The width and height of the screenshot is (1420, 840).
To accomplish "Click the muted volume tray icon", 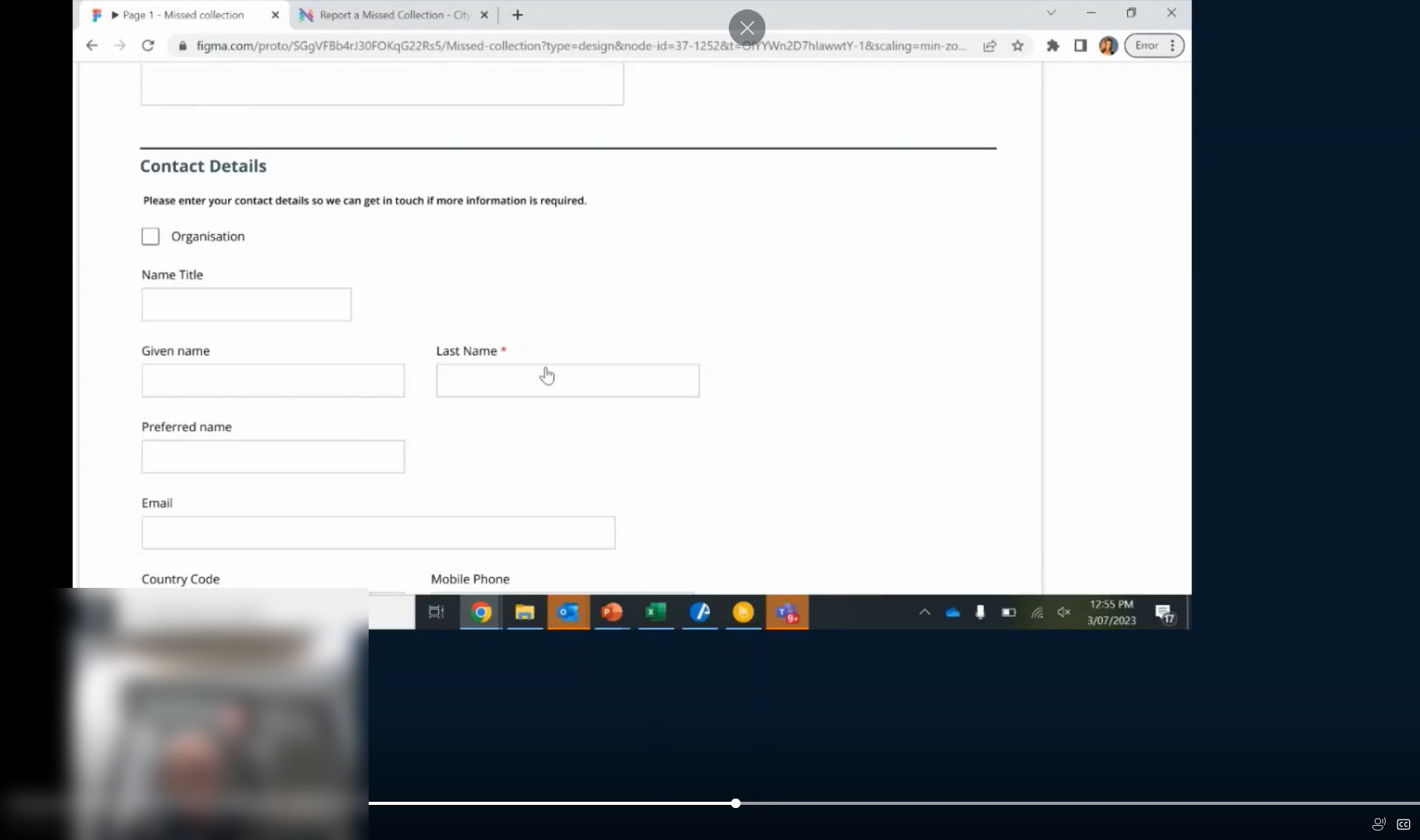I will coord(1064,613).
